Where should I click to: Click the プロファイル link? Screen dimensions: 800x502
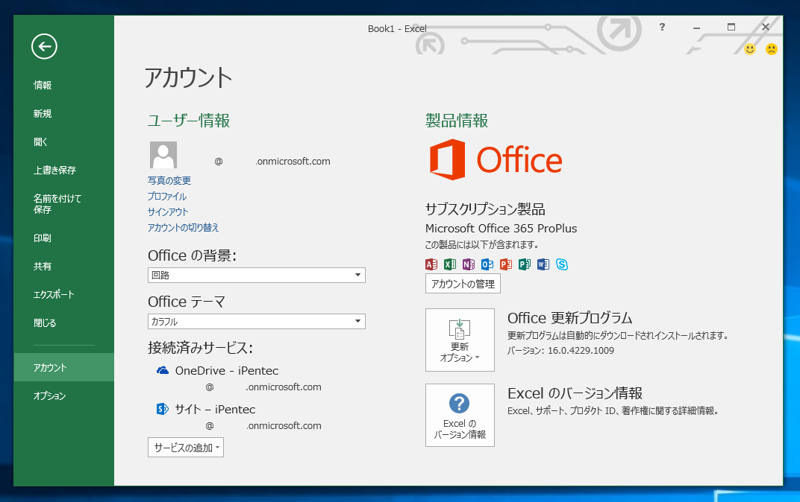167,196
